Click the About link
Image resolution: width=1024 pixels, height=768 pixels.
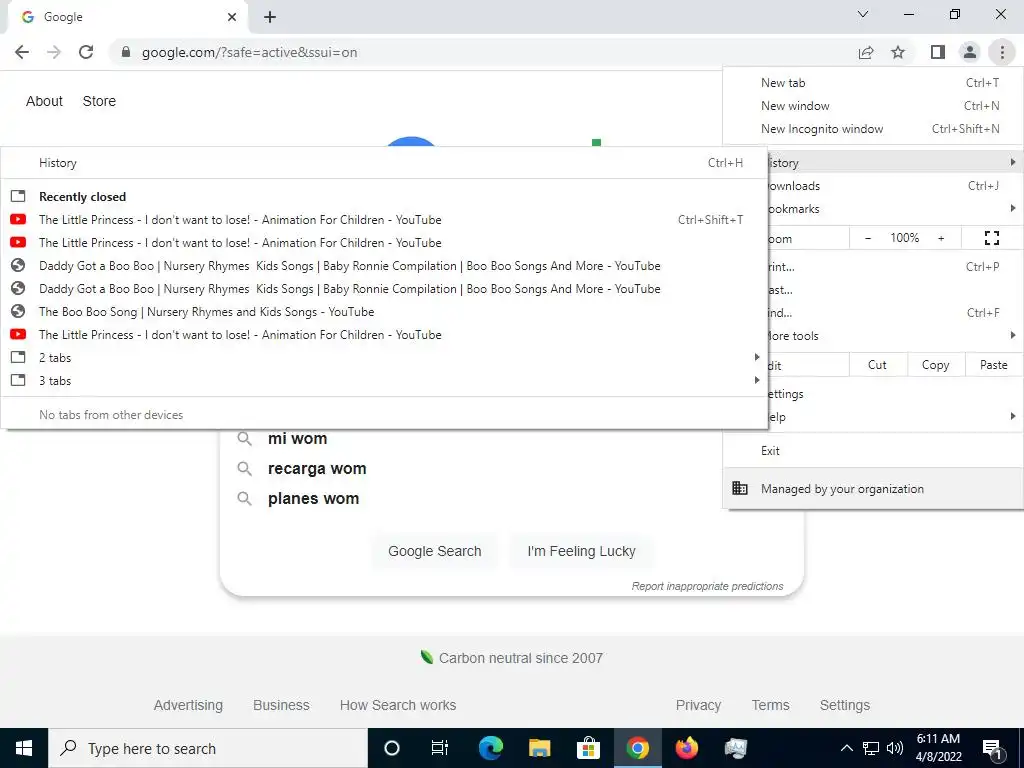coord(44,101)
